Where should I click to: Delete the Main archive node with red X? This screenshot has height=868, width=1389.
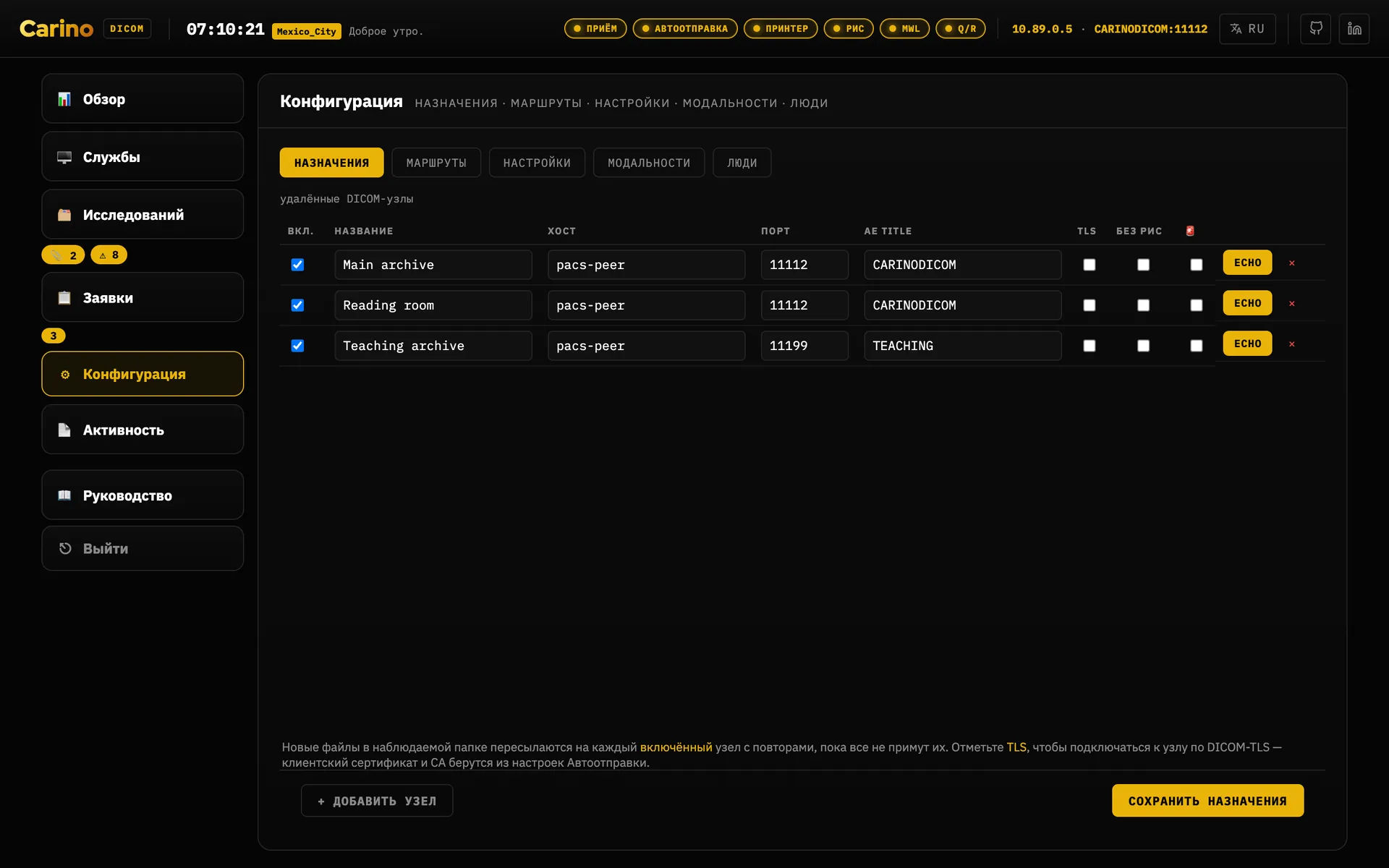coord(1292,263)
